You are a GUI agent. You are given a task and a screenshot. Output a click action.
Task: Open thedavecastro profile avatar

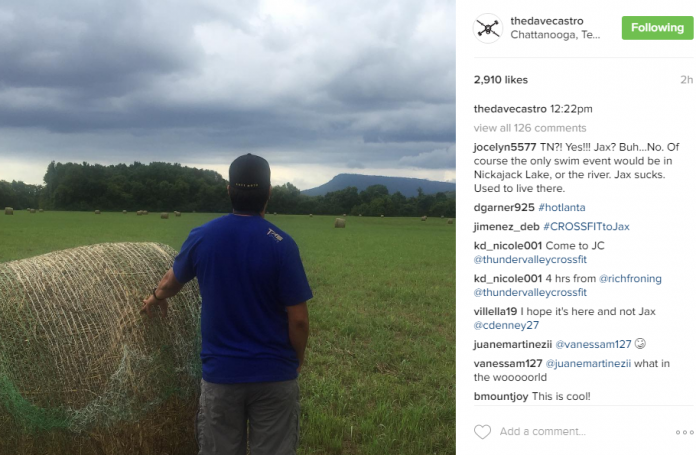point(488,28)
